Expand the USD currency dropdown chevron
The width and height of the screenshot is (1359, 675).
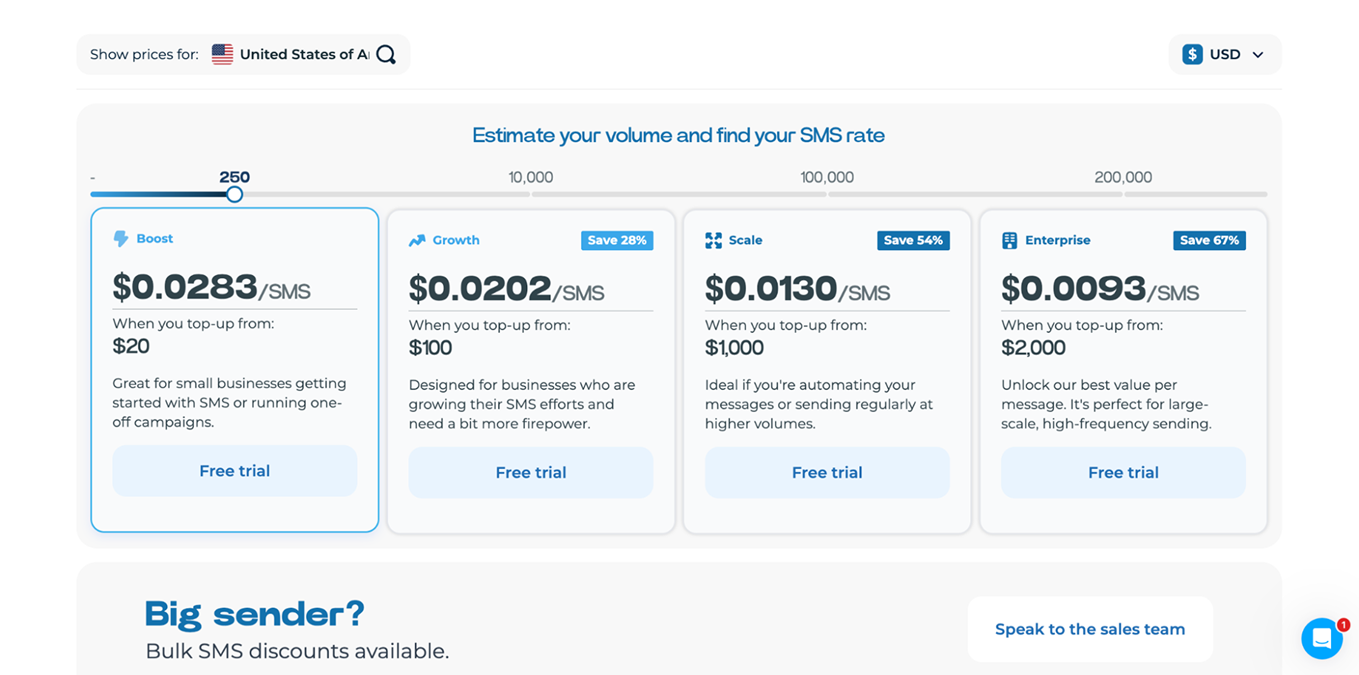coord(1258,55)
